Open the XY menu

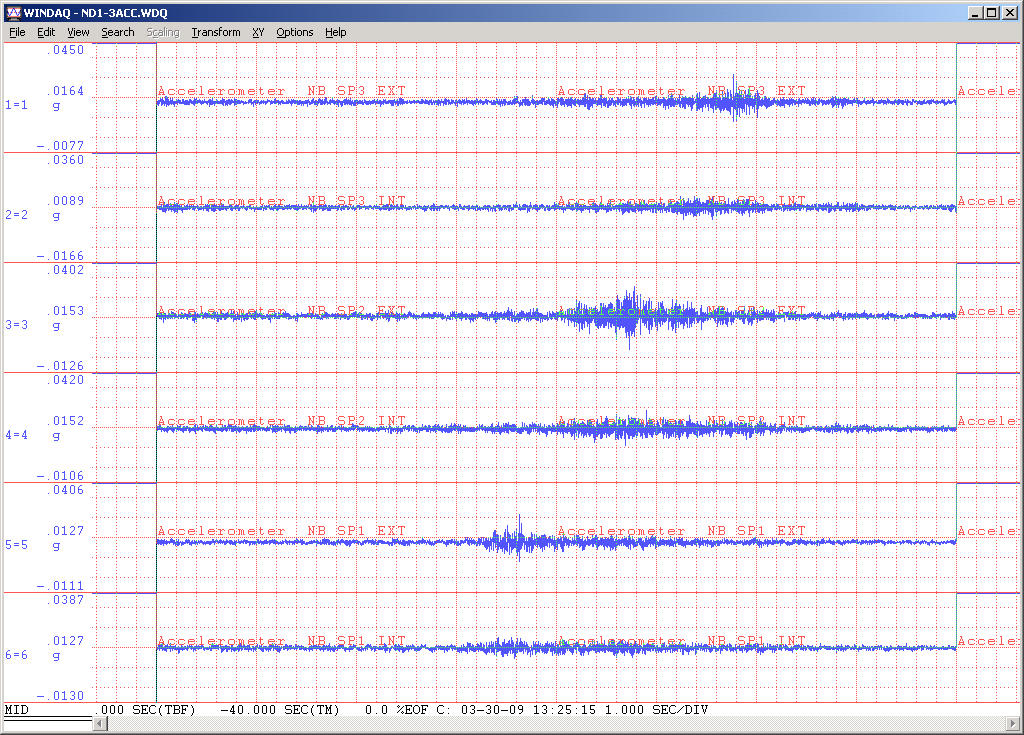coord(258,32)
